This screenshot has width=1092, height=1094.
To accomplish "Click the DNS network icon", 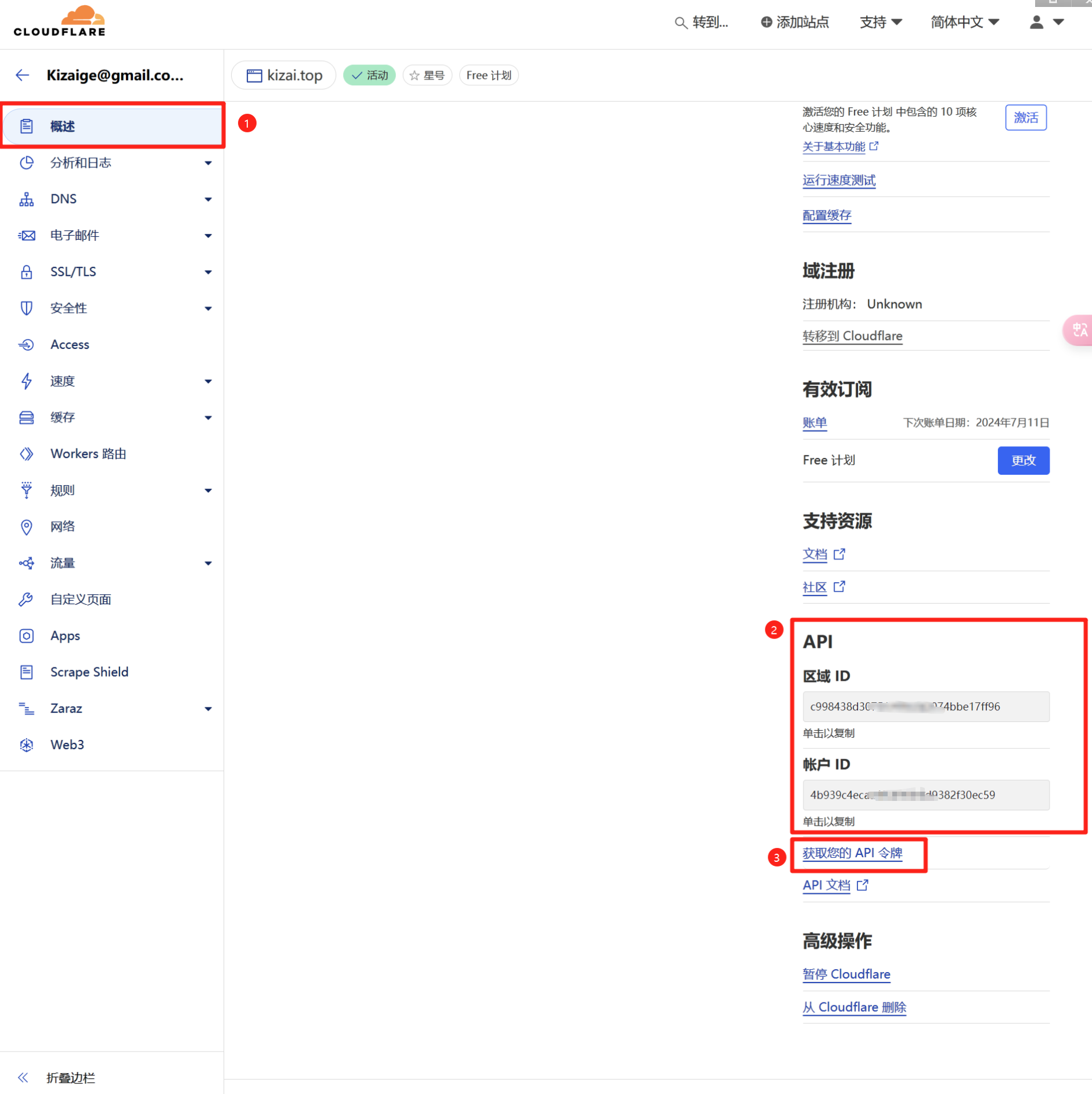I will coord(26,199).
